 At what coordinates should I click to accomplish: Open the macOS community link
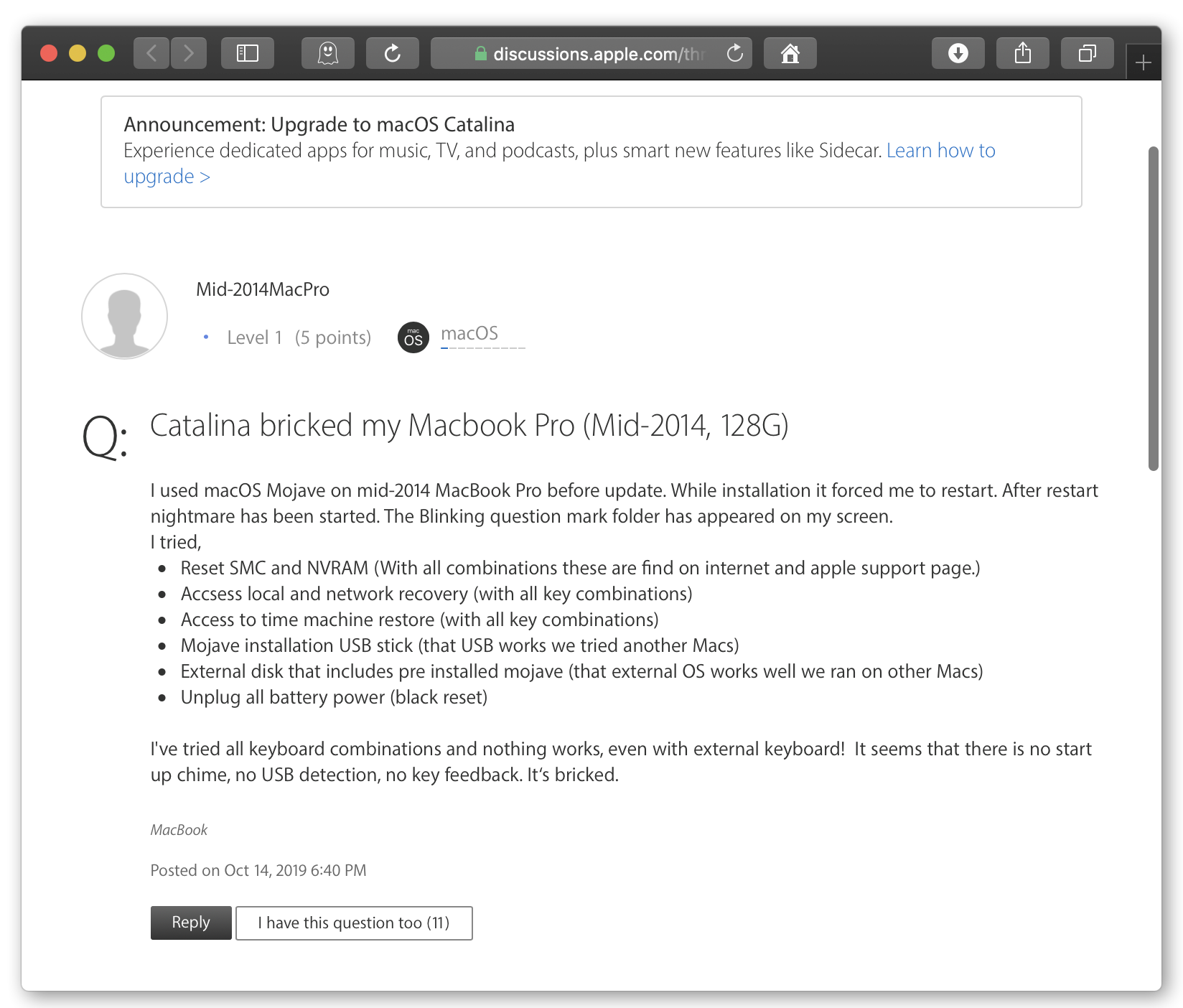point(469,333)
